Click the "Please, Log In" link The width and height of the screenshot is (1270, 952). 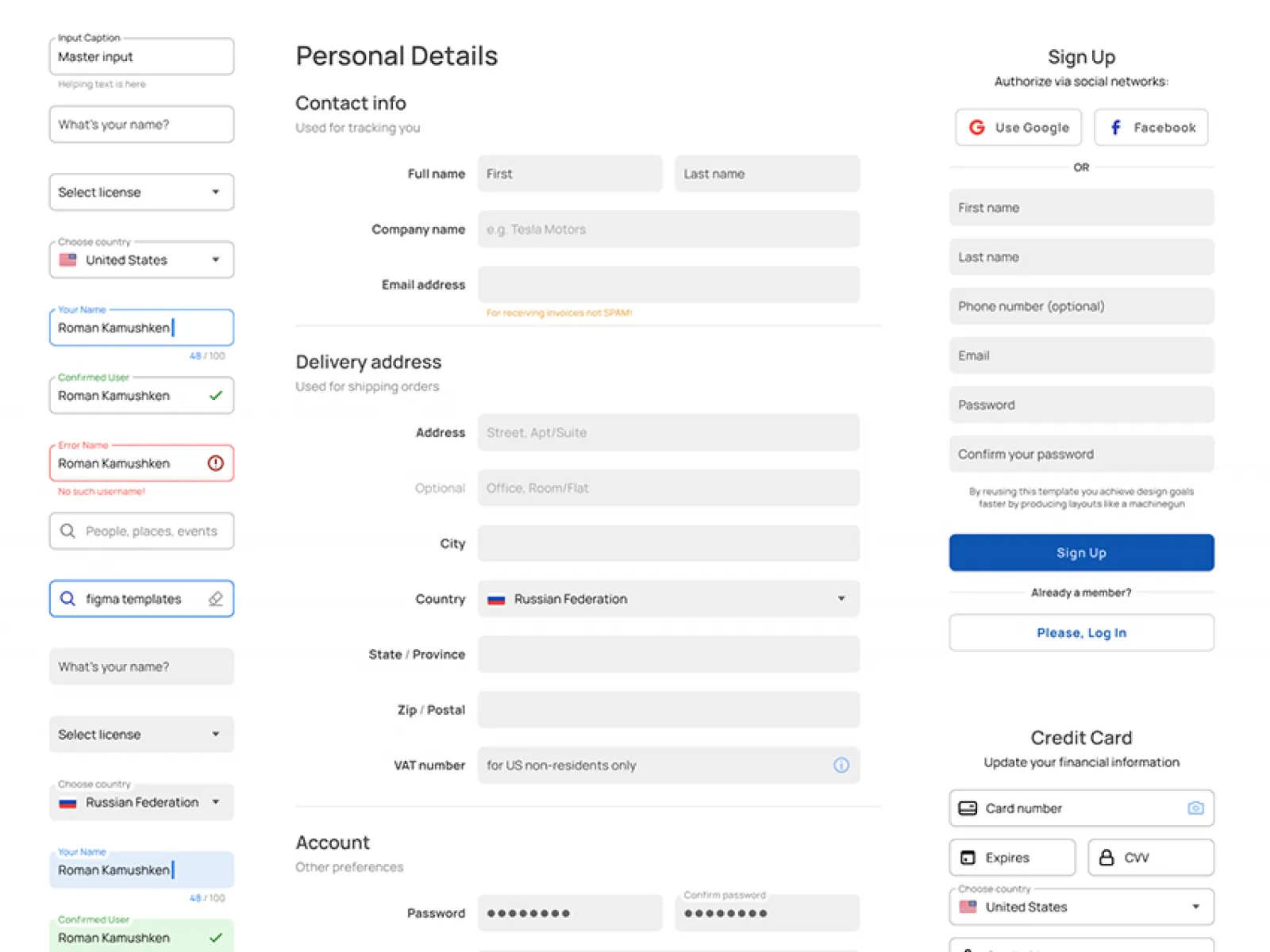pos(1081,632)
